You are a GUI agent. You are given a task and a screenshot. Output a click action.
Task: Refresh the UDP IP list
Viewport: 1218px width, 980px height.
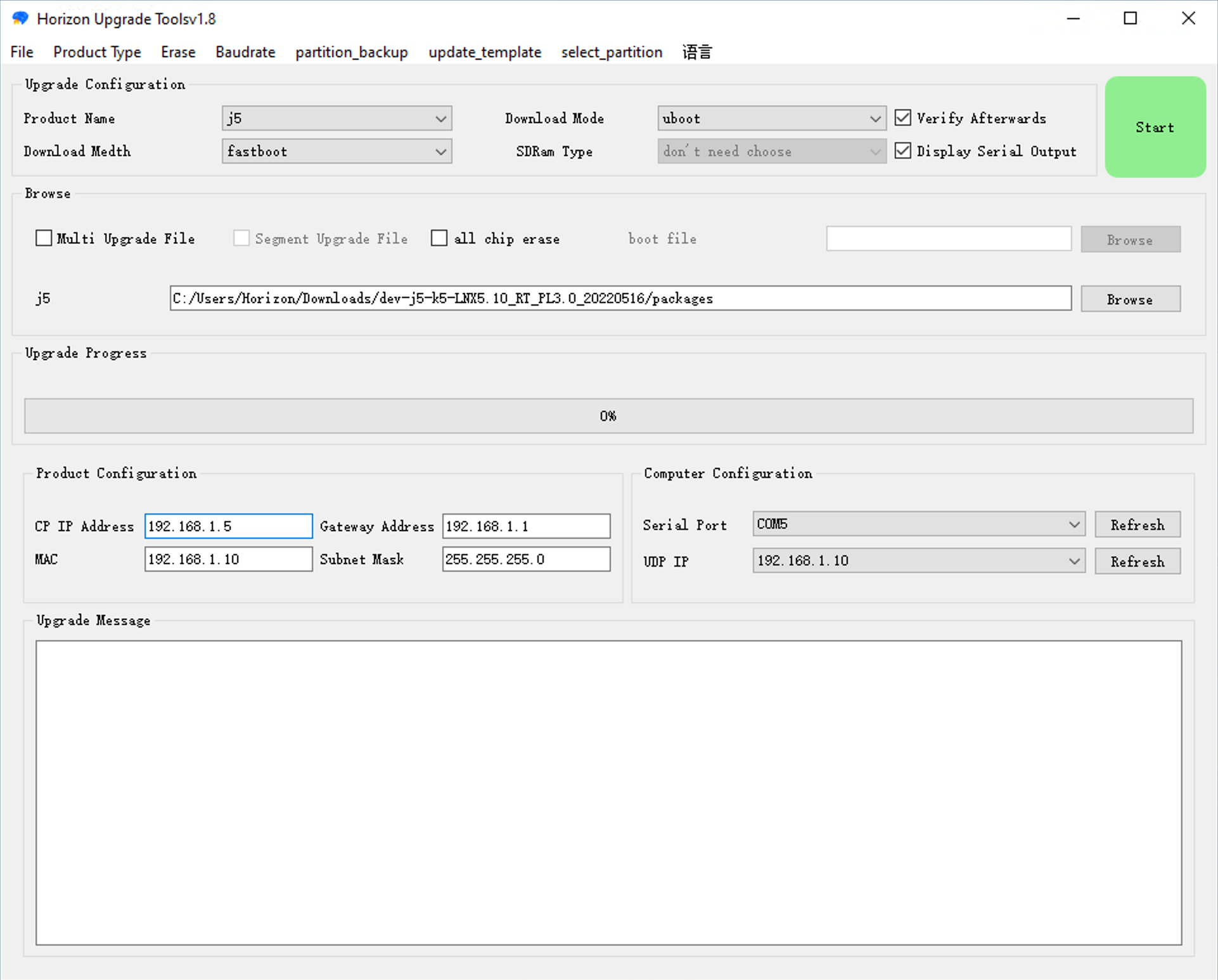click(1138, 562)
